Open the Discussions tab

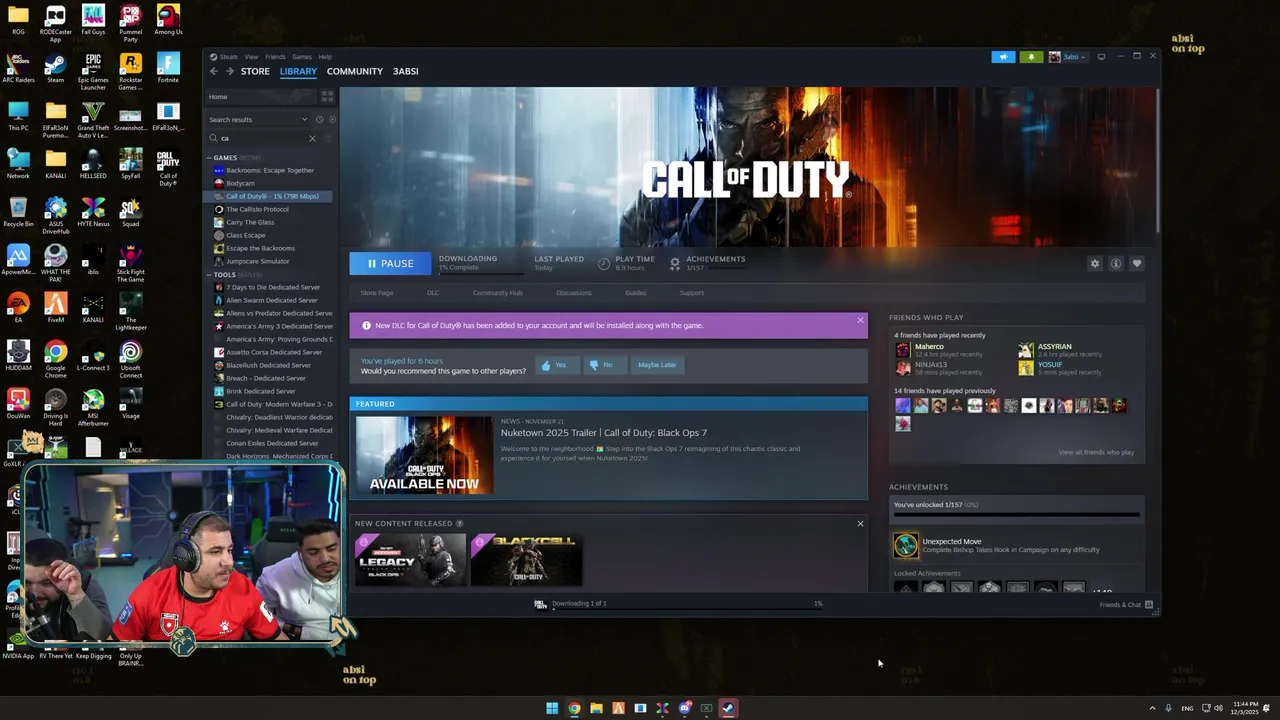click(x=574, y=293)
